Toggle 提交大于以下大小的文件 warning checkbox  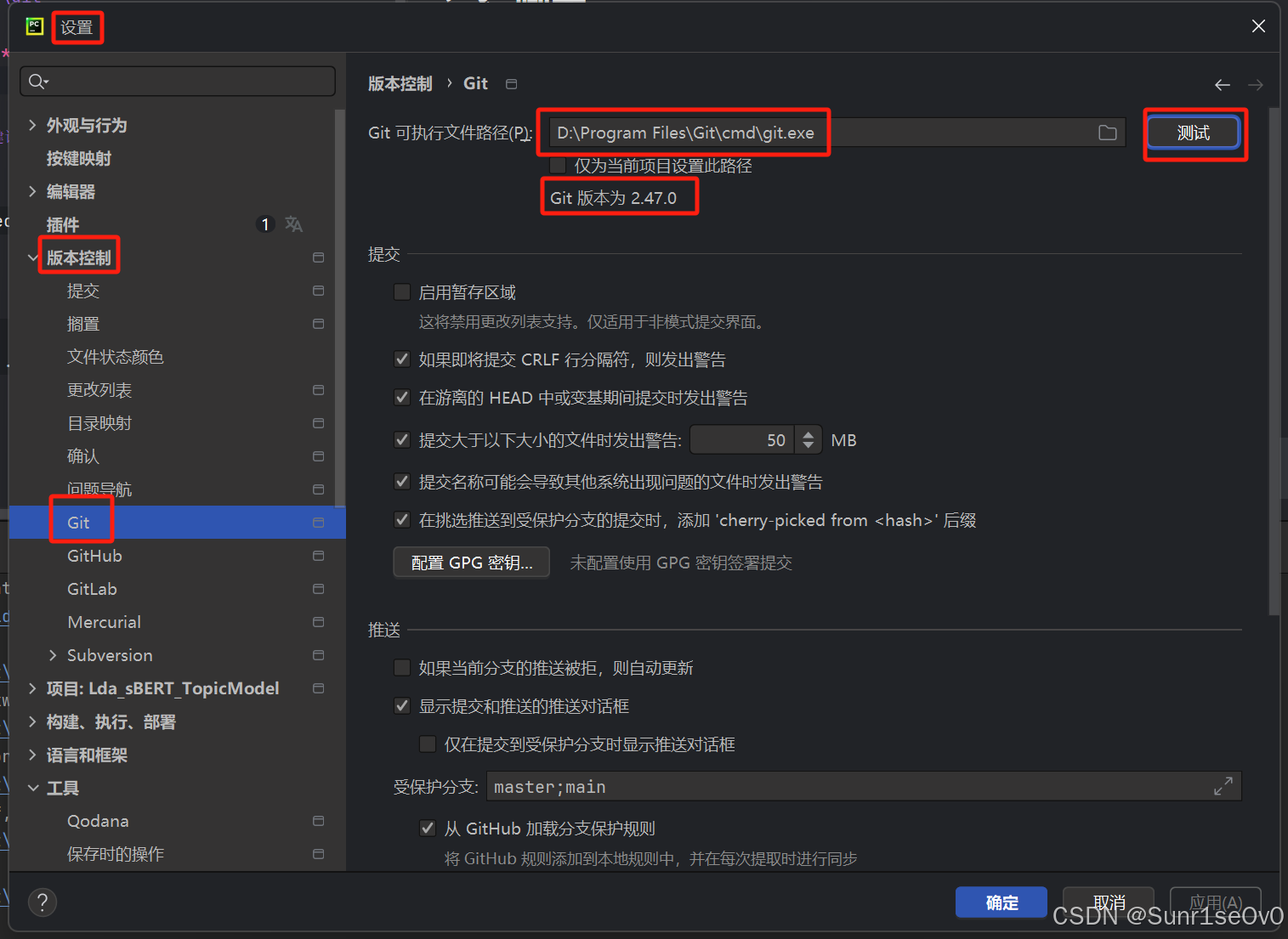[402, 440]
